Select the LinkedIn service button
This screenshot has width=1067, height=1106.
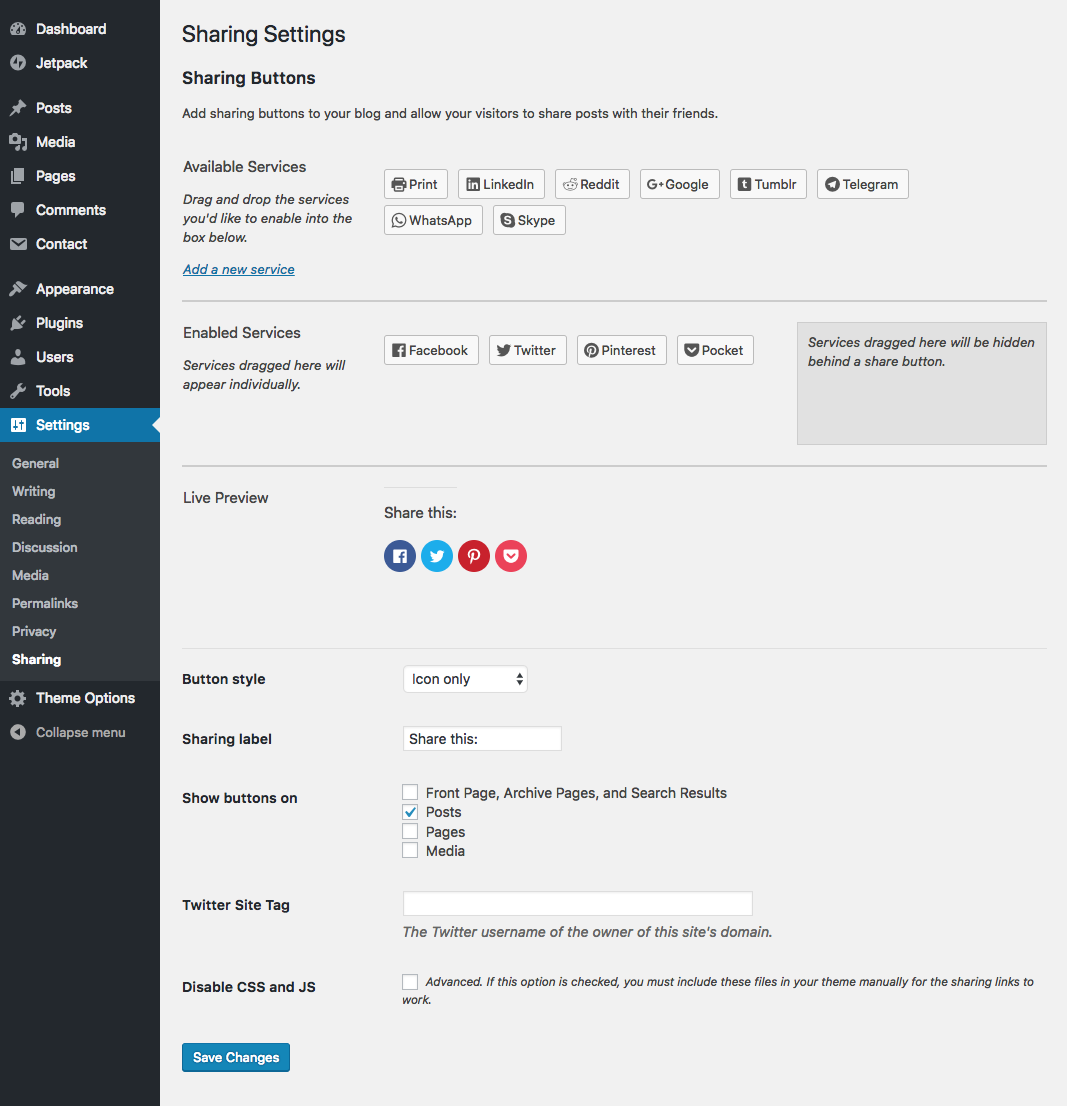501,184
